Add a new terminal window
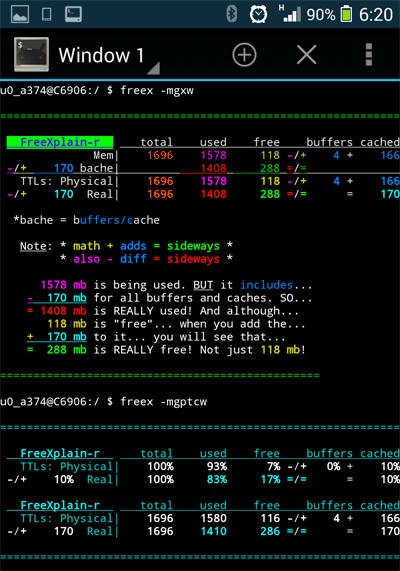 pos(244,55)
